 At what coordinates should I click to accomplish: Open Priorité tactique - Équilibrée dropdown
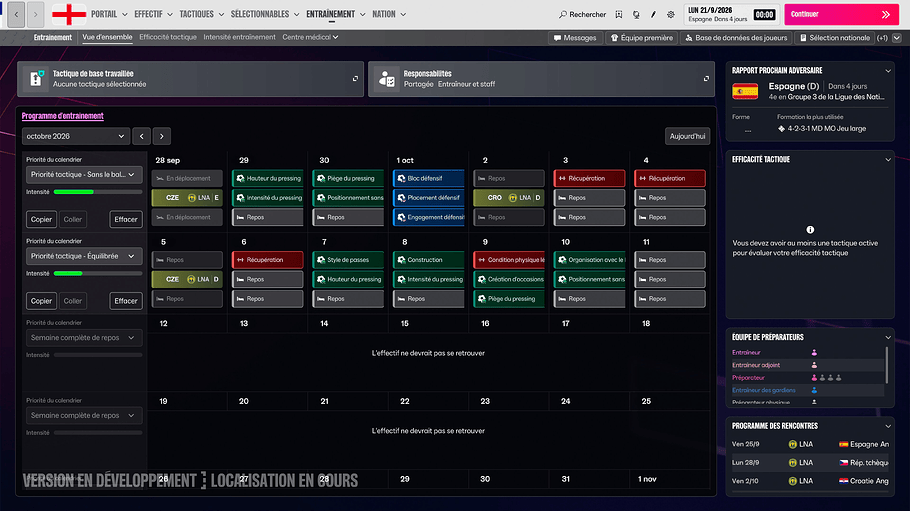[x=84, y=256]
